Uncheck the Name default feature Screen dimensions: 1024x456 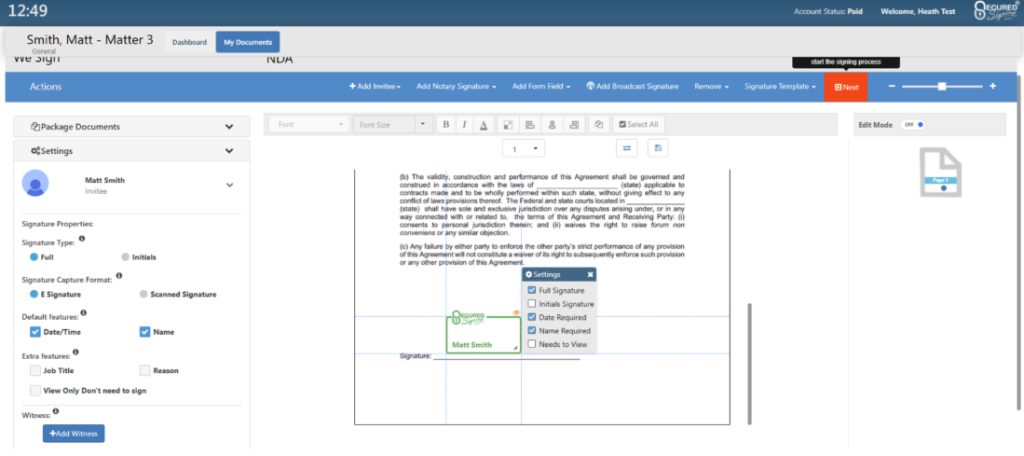145,332
